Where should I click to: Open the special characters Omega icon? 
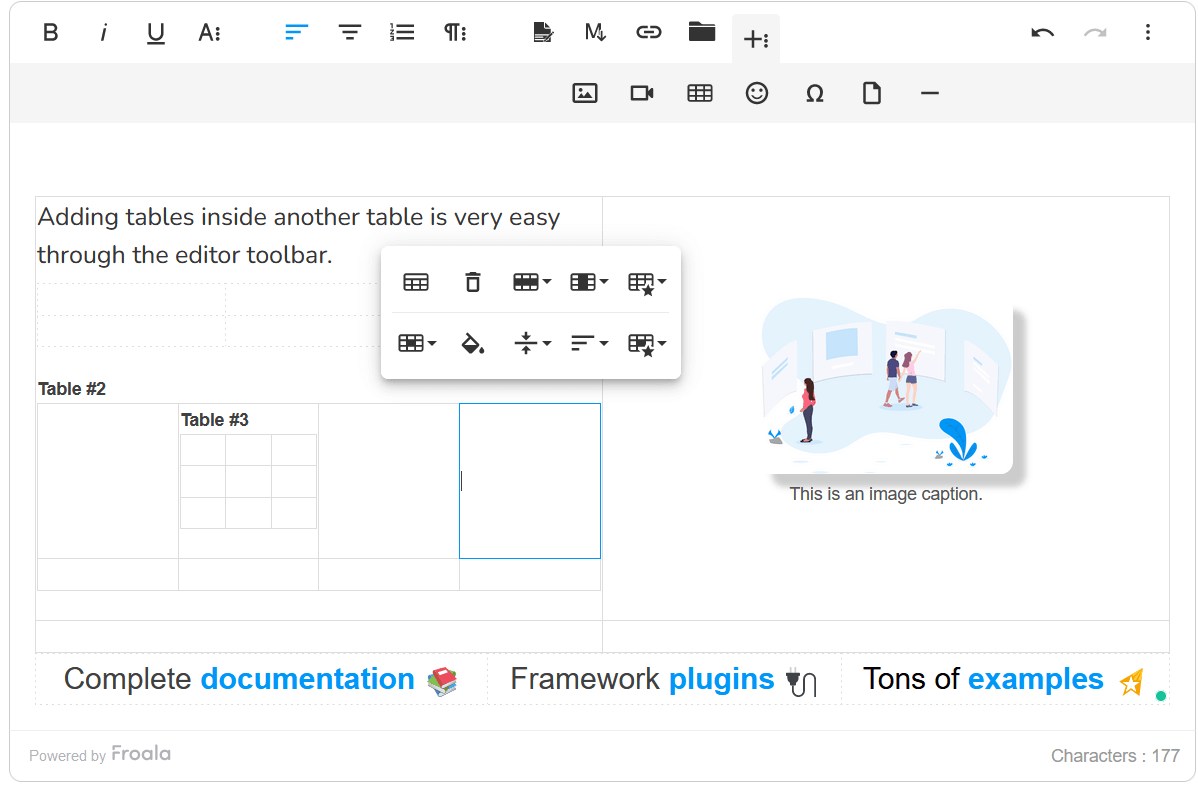click(x=814, y=93)
